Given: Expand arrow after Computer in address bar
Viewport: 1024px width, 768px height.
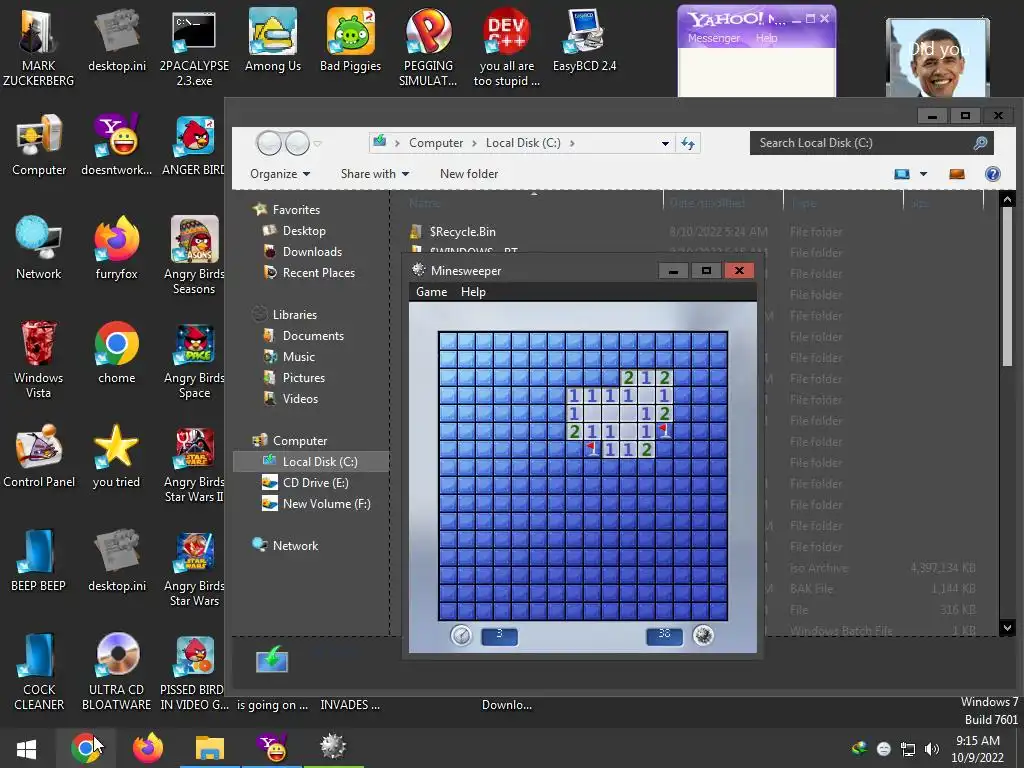Looking at the screenshot, I should pos(474,143).
